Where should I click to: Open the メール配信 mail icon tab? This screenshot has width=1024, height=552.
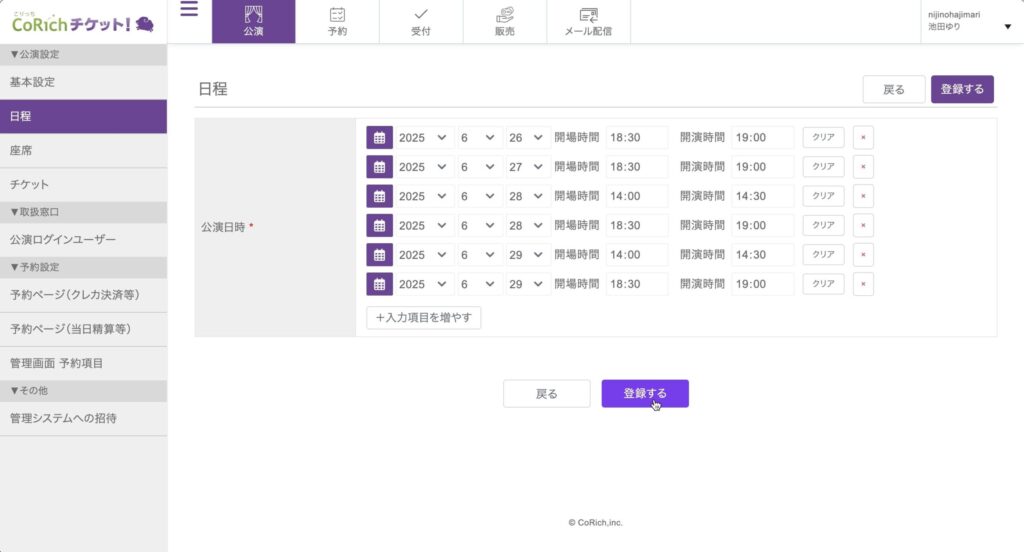(x=589, y=21)
